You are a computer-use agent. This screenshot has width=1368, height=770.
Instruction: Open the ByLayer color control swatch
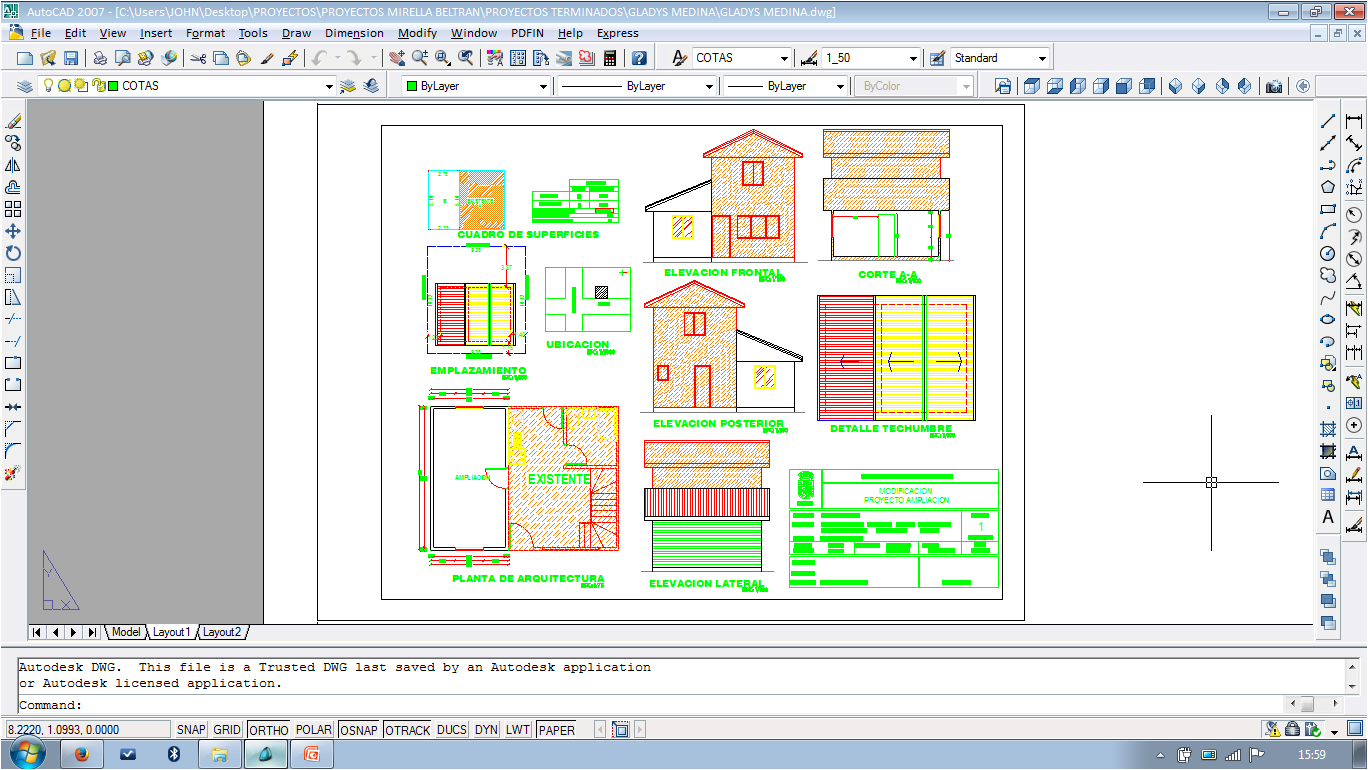tap(476, 87)
